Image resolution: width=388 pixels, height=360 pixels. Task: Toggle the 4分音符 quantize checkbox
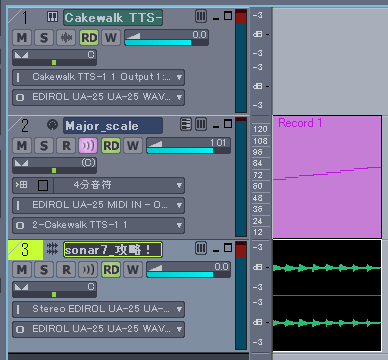click(43, 185)
